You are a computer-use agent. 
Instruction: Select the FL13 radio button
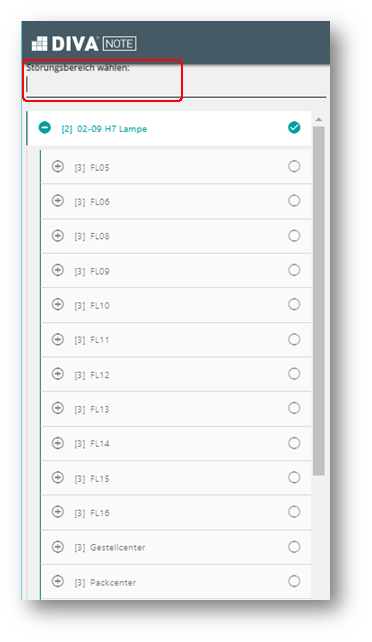[294, 408]
